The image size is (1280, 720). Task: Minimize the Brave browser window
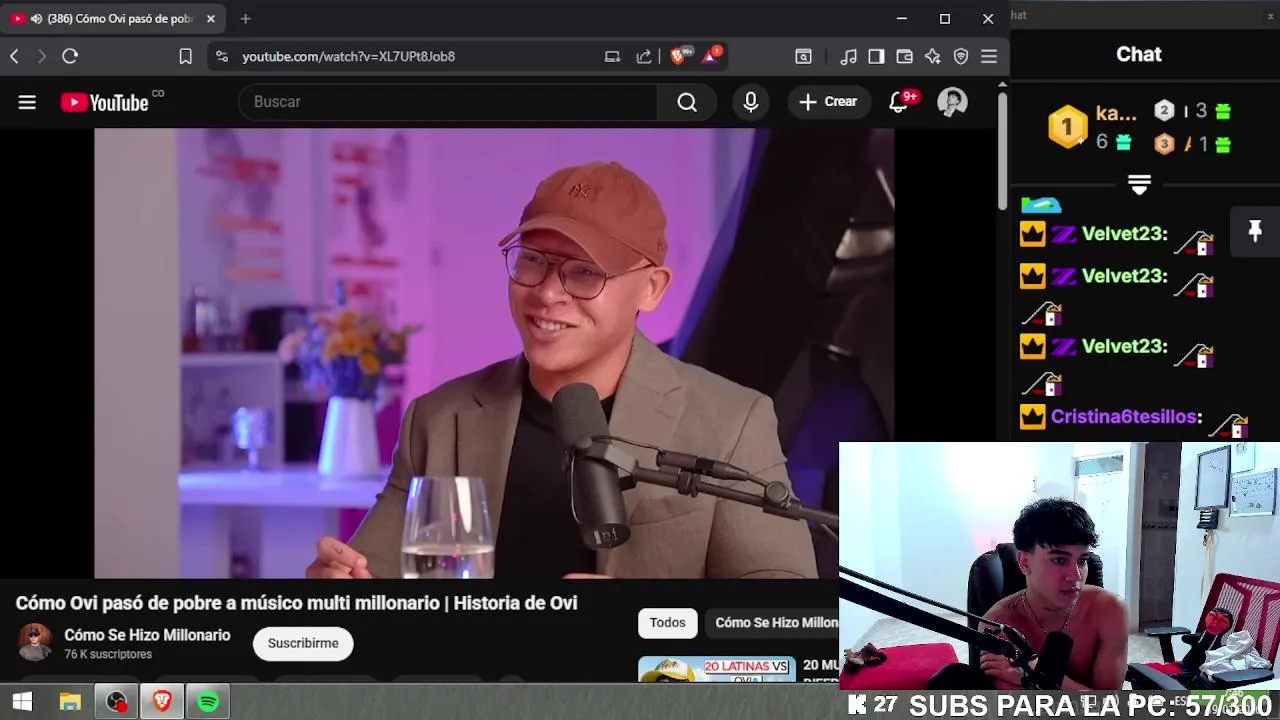click(901, 19)
